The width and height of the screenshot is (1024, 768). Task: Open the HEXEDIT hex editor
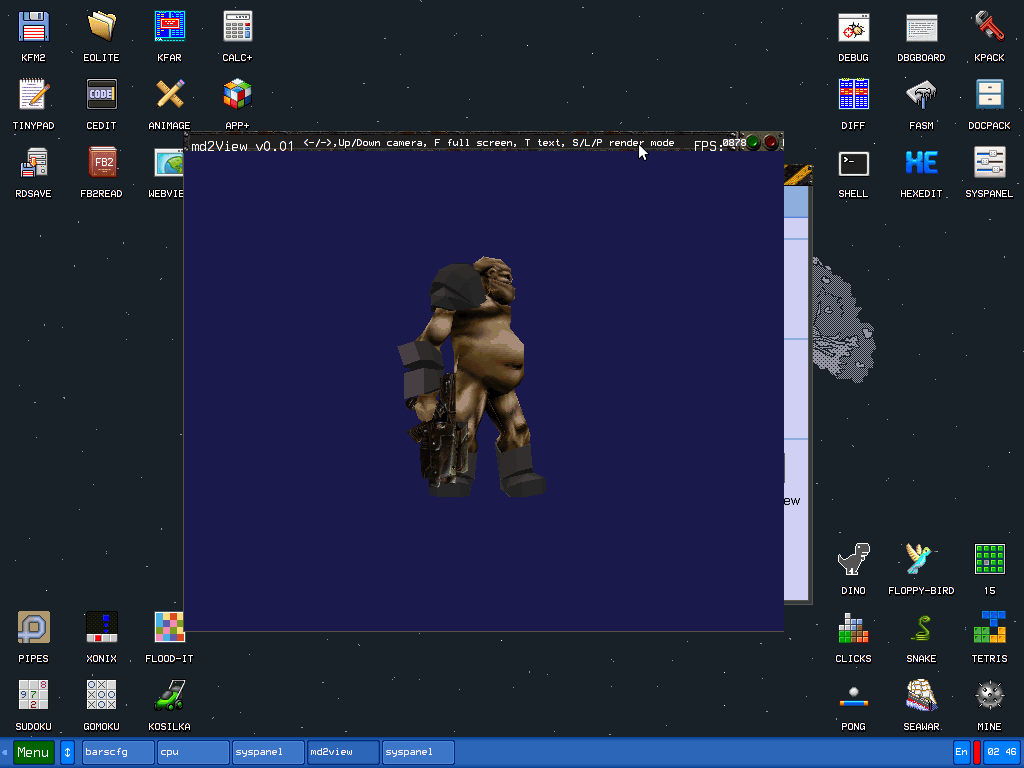(x=921, y=161)
